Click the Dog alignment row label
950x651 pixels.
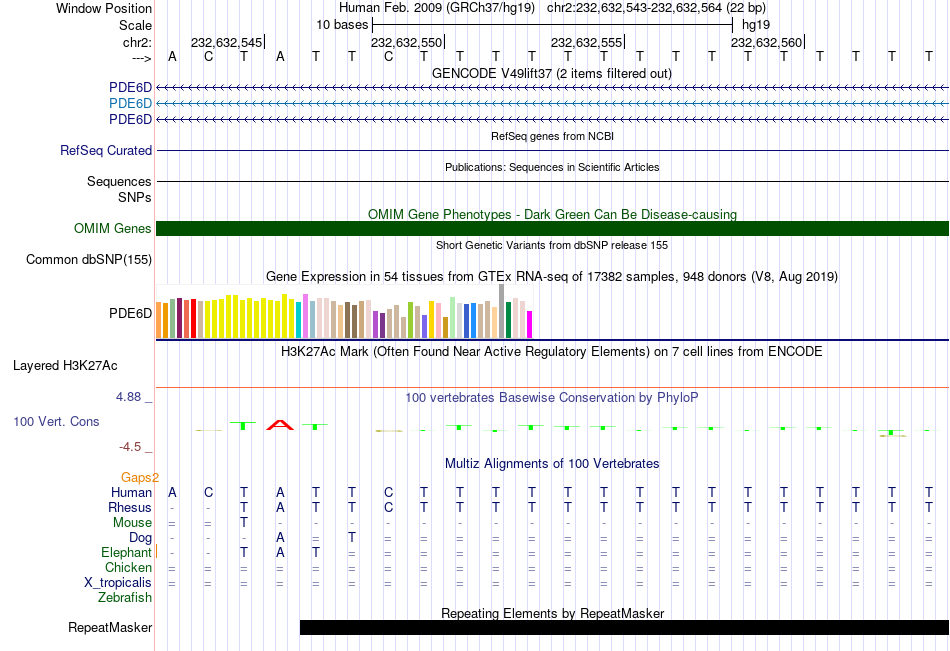(x=141, y=538)
